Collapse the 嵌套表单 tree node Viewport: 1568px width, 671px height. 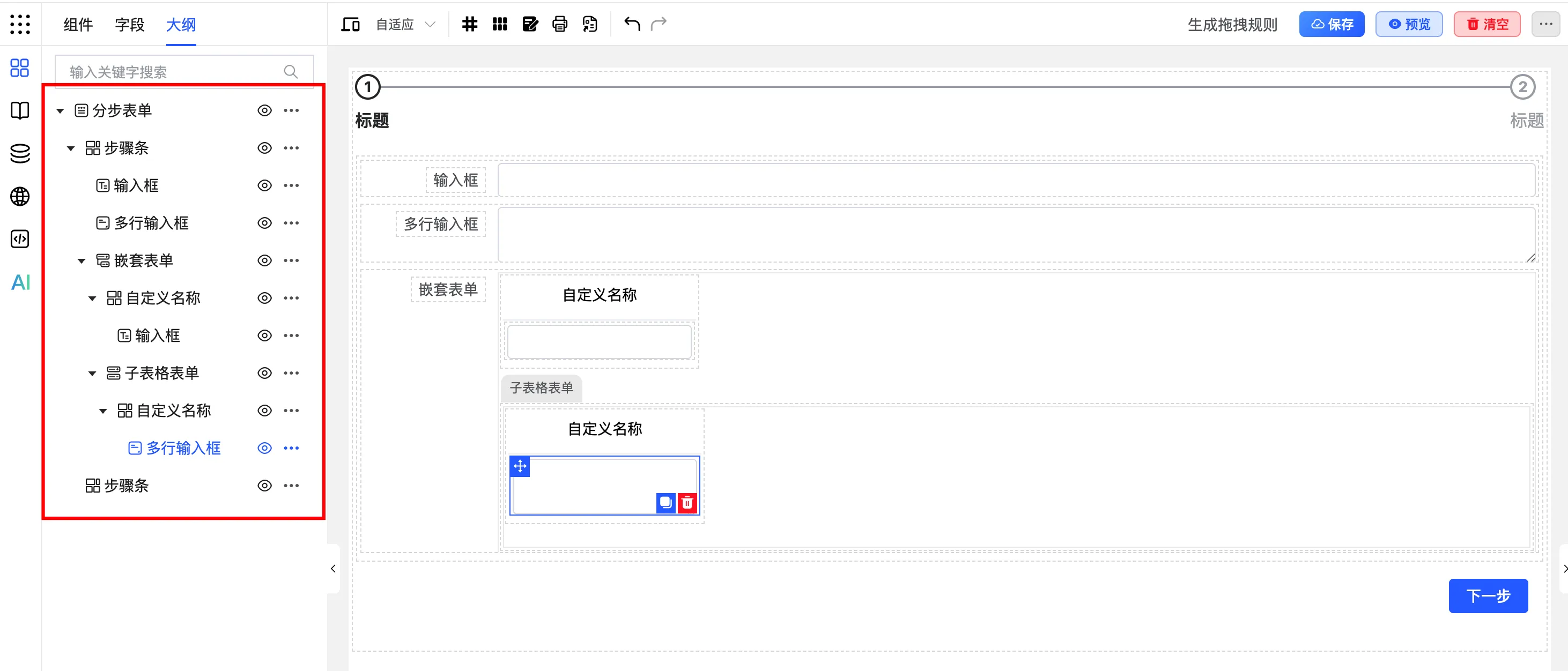(82, 262)
